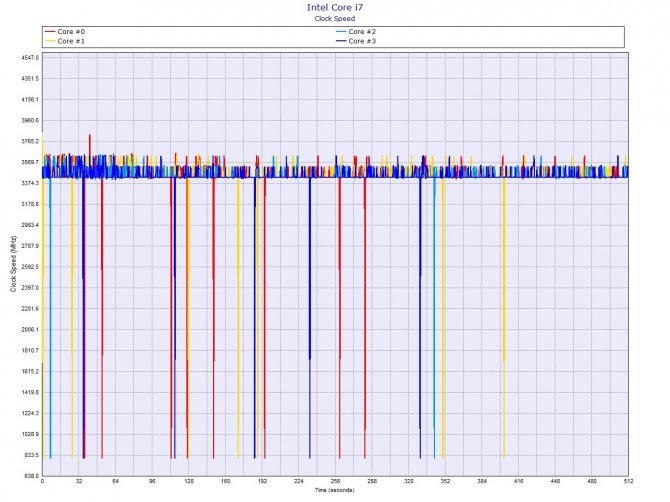Click the Intel Core i7 chart title

click(x=335, y=7)
